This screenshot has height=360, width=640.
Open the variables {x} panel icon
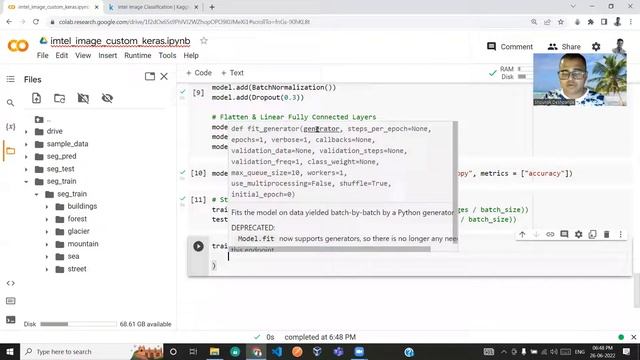(x=11, y=127)
